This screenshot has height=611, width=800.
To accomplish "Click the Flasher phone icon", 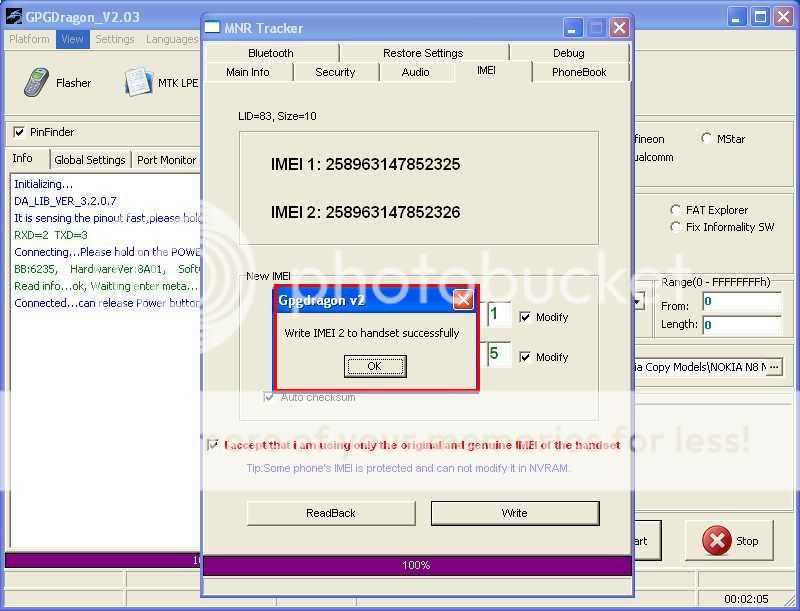I will (37, 82).
